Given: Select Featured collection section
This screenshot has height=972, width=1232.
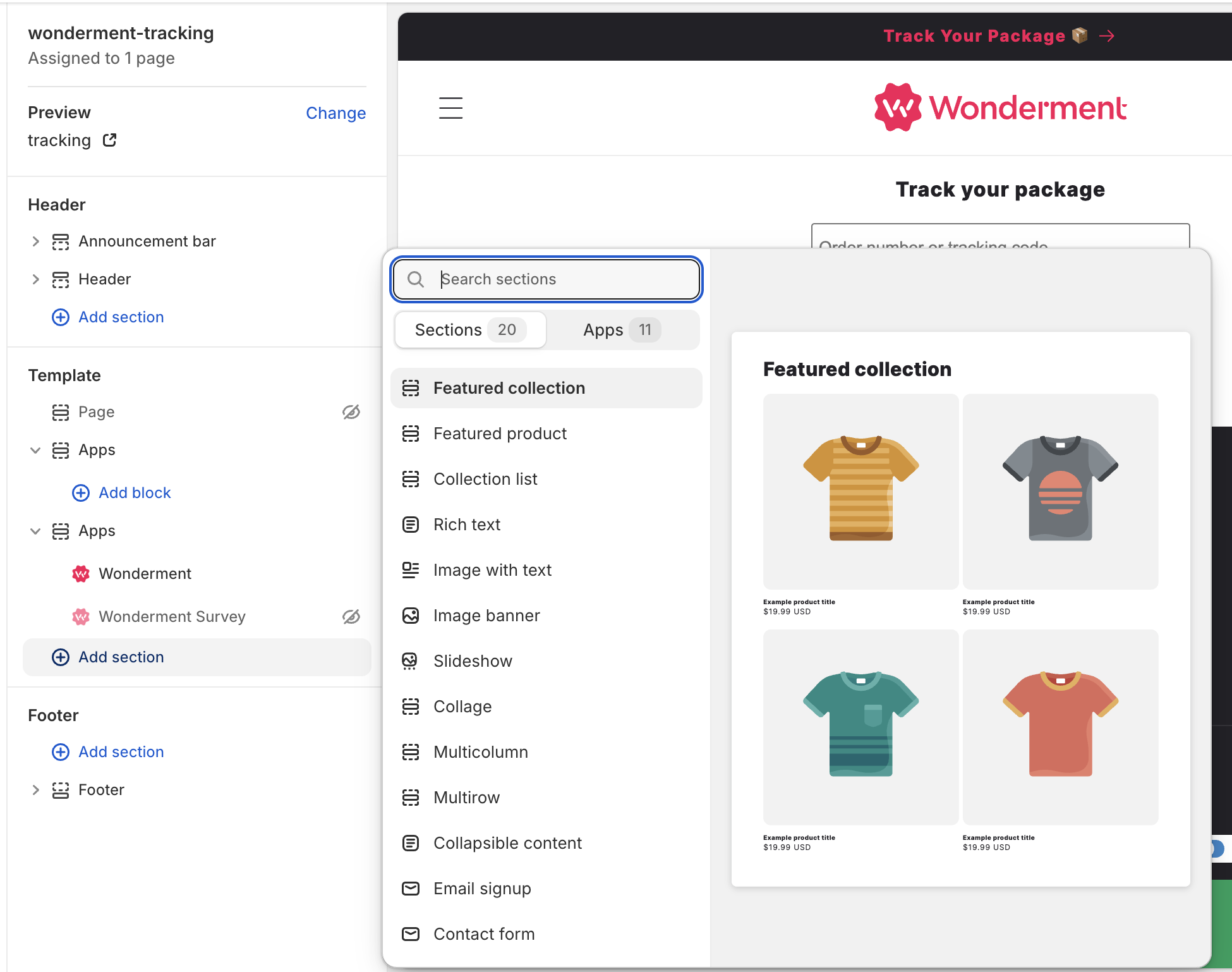Looking at the screenshot, I should (x=547, y=388).
